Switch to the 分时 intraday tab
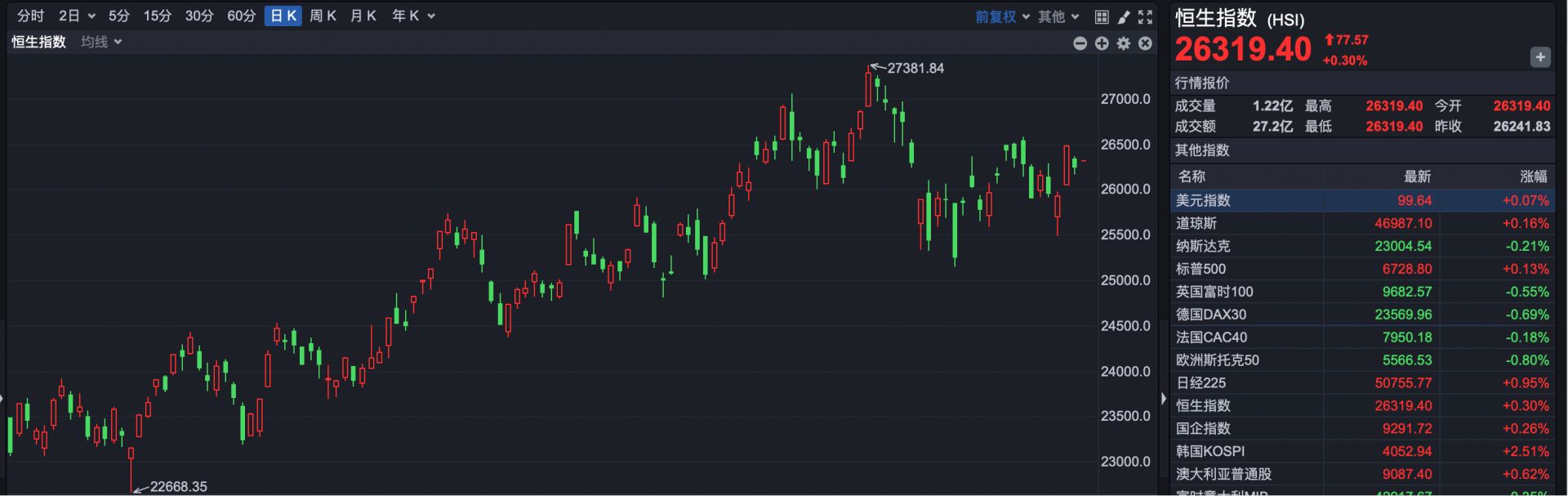This screenshot has height=496, width=1568. pyautogui.click(x=30, y=16)
